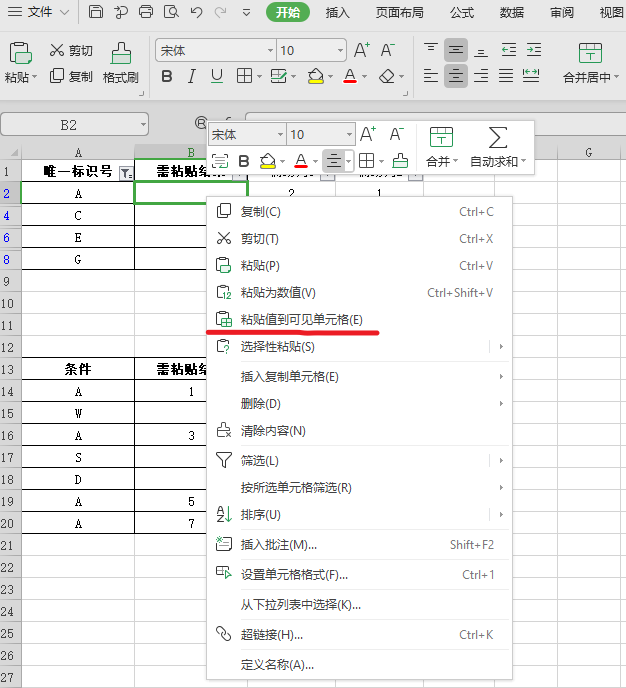The width and height of the screenshot is (626, 688).
Task: Click the ribbon eraser clear icon
Action: click(x=387, y=76)
